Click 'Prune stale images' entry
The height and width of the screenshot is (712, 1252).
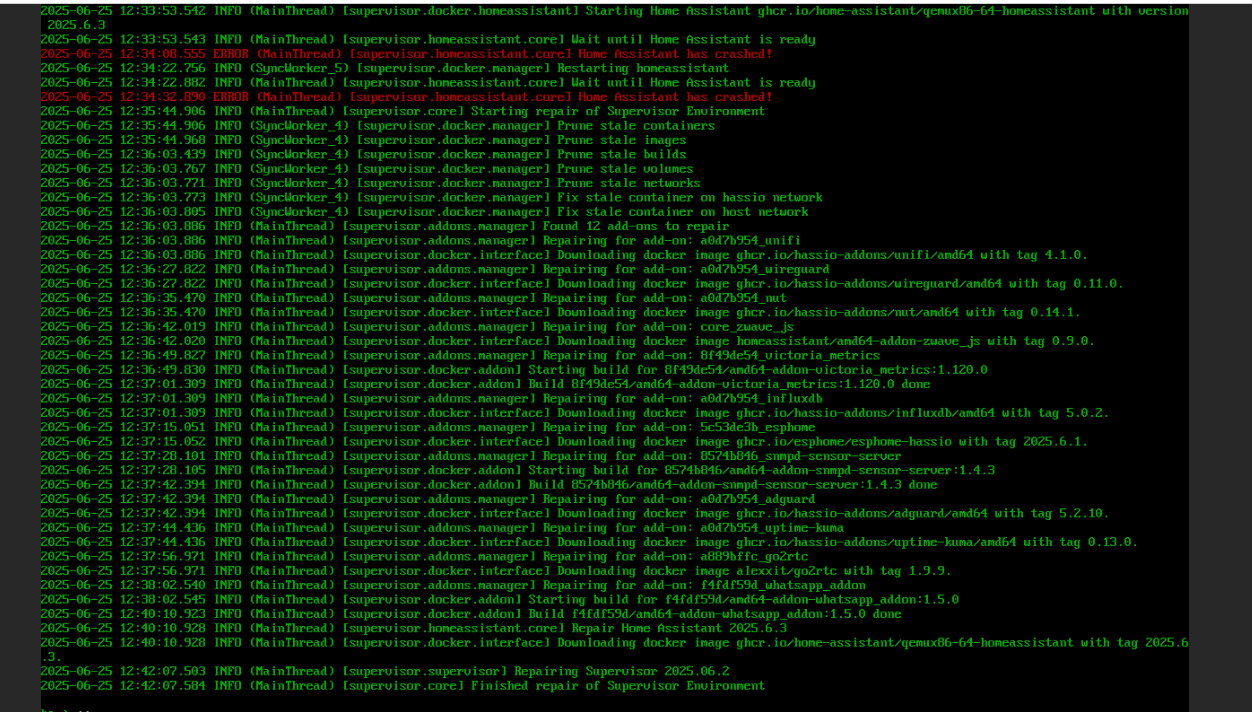[x=622, y=140]
